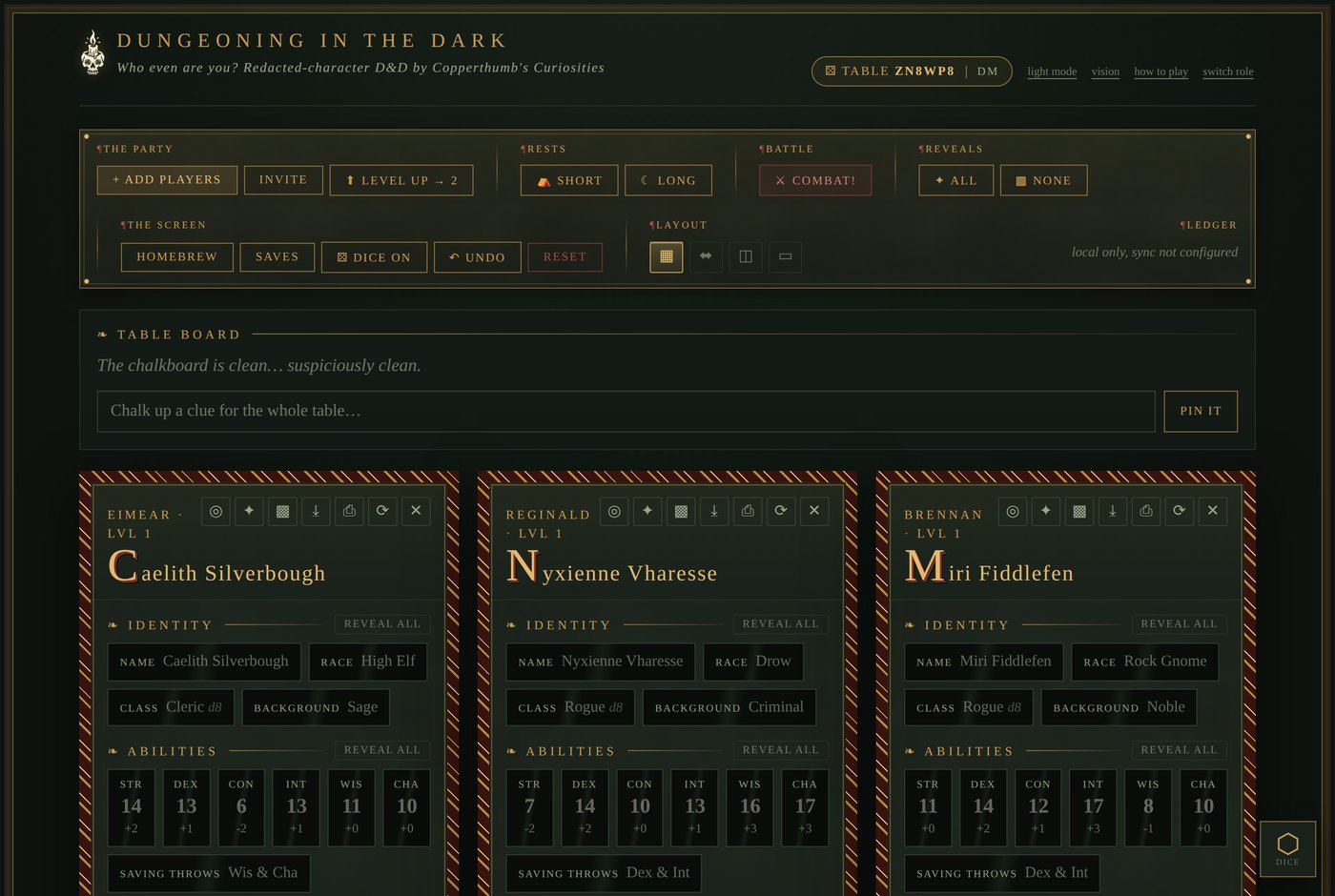This screenshot has width=1335, height=896.
Task: Click the Combat! button
Action: (815, 180)
